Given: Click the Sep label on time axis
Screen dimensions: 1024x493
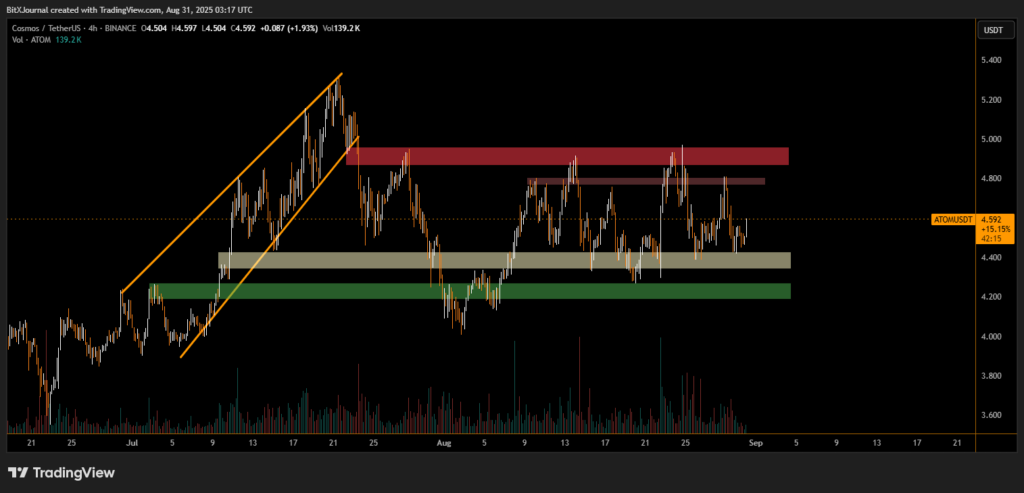Looking at the screenshot, I should pyautogui.click(x=756, y=441).
